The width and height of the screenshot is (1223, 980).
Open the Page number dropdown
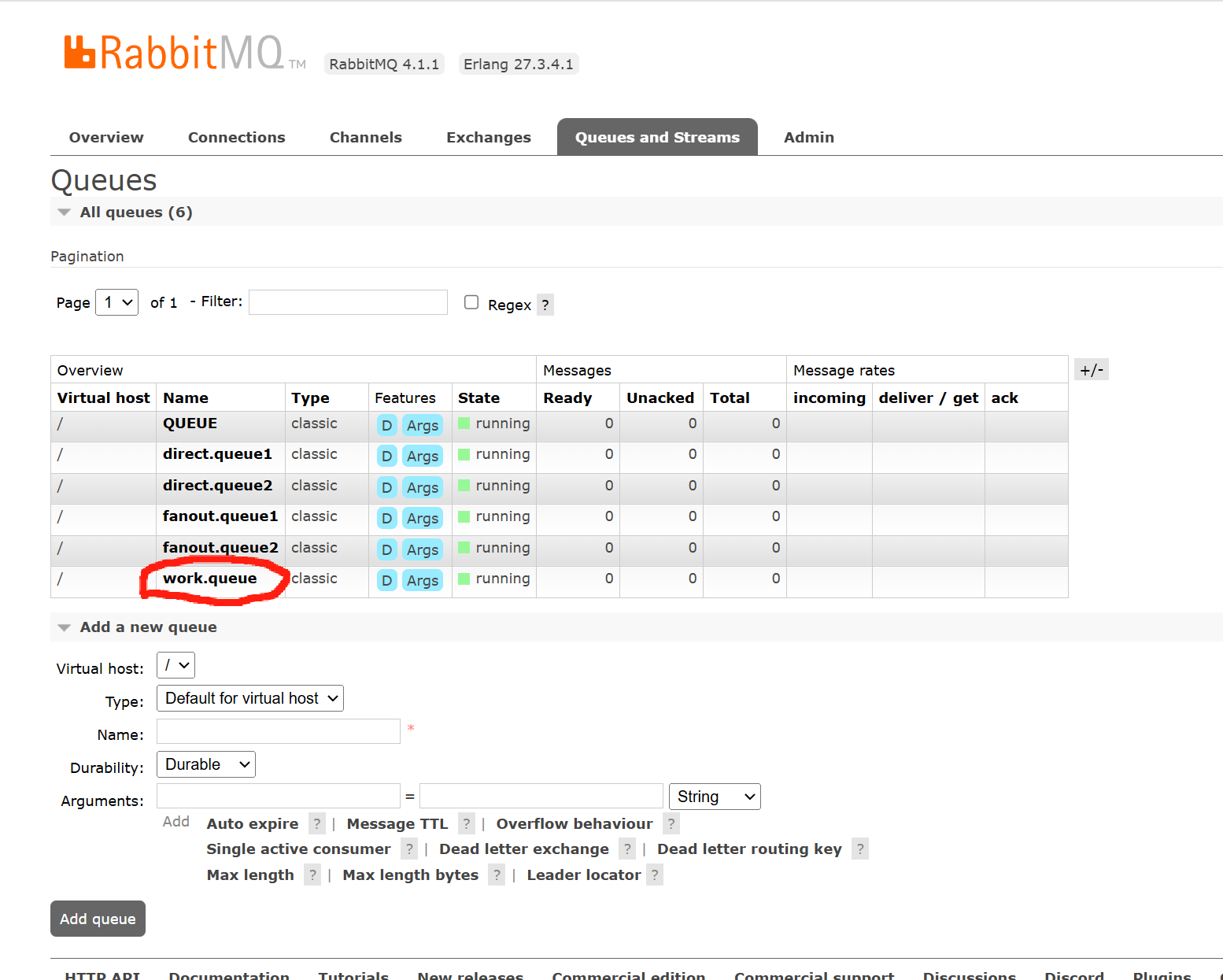click(116, 301)
